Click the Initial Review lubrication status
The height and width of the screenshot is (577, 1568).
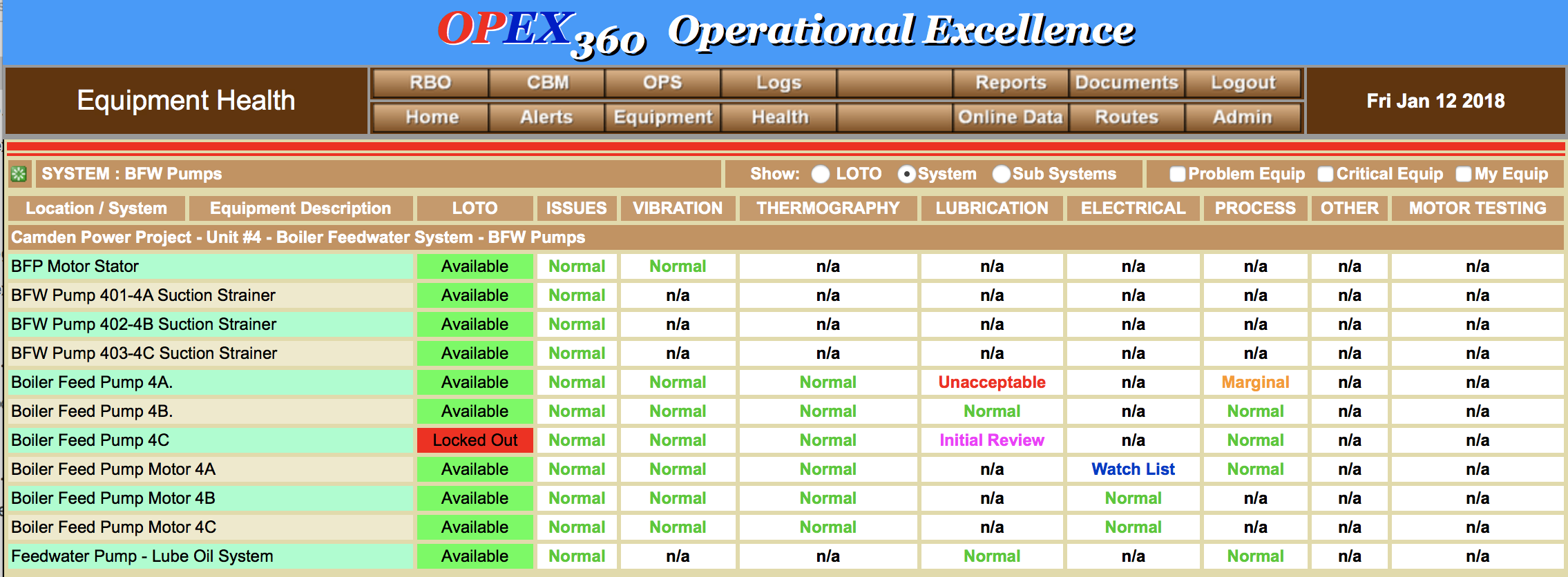(x=992, y=440)
